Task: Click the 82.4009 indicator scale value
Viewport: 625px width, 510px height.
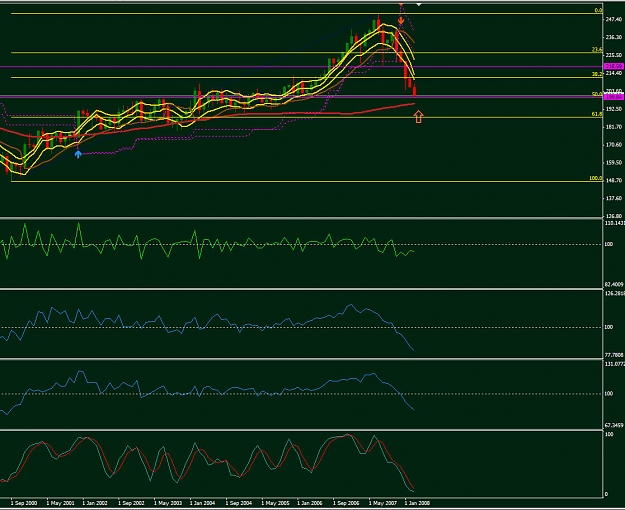Action: [615, 284]
